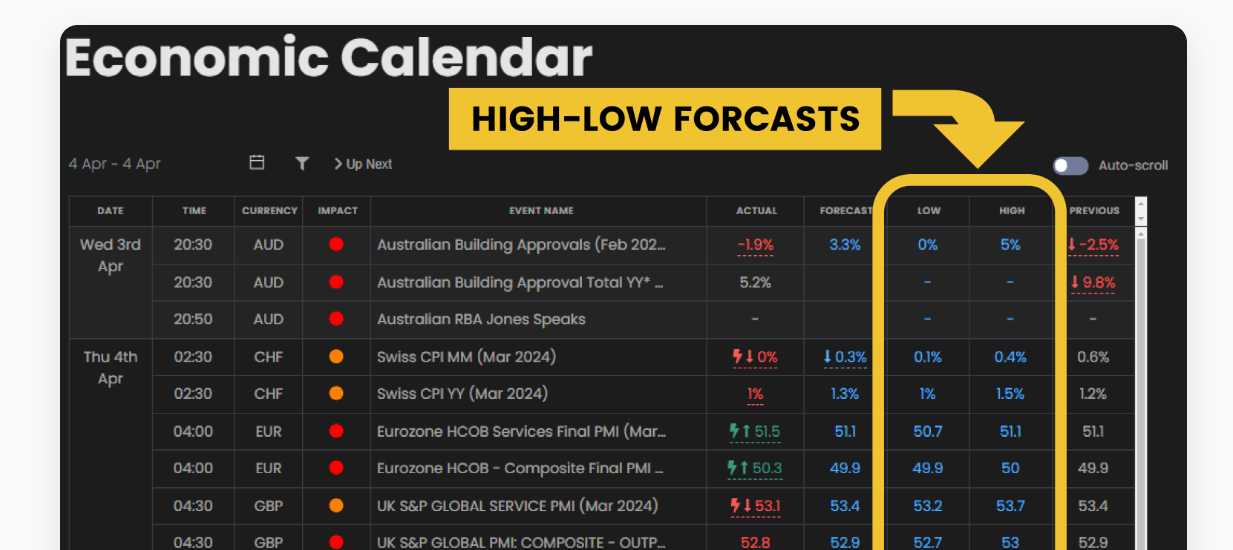1233x550 pixels.
Task: Click orange impact dot for UK Service PMI
Action: 336,506
